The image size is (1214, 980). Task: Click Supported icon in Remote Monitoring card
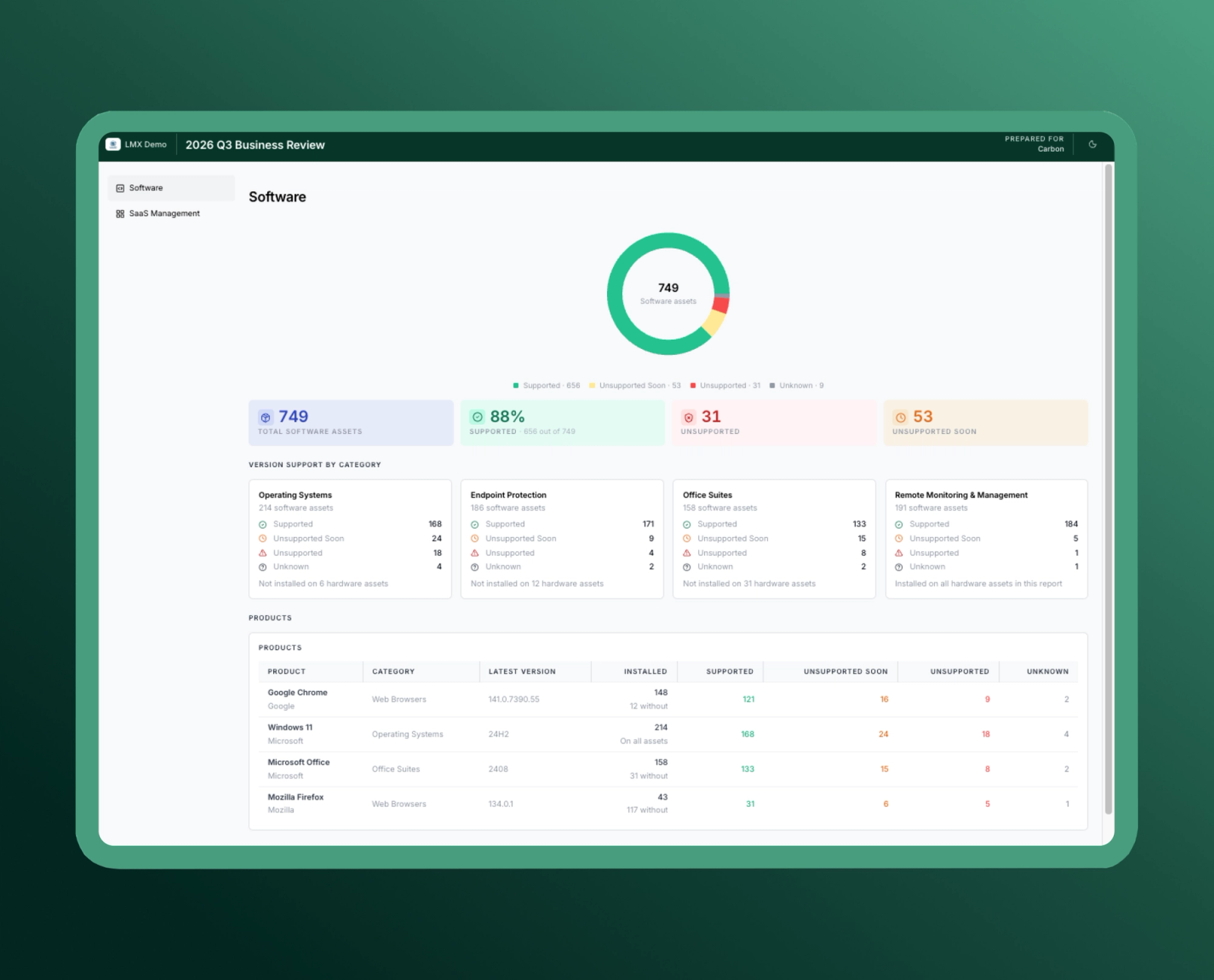899,525
